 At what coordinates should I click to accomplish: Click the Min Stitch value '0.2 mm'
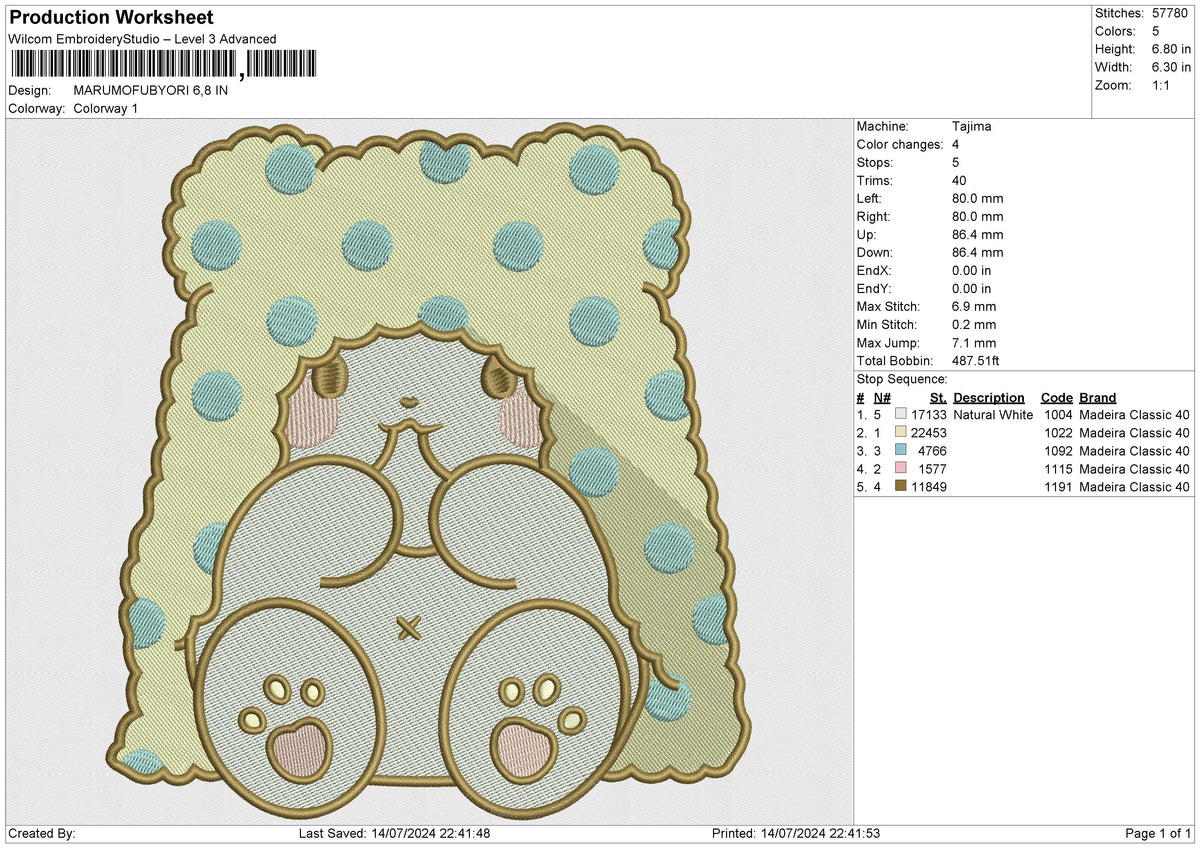[x=975, y=325]
